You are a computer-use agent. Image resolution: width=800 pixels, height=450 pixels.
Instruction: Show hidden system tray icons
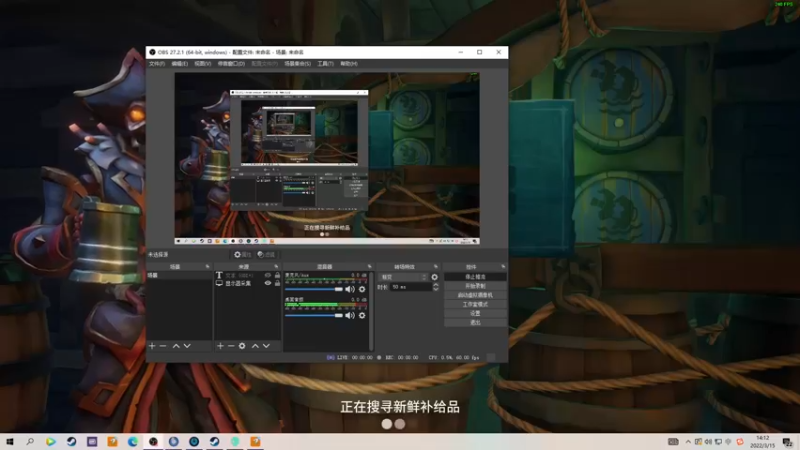(688, 441)
